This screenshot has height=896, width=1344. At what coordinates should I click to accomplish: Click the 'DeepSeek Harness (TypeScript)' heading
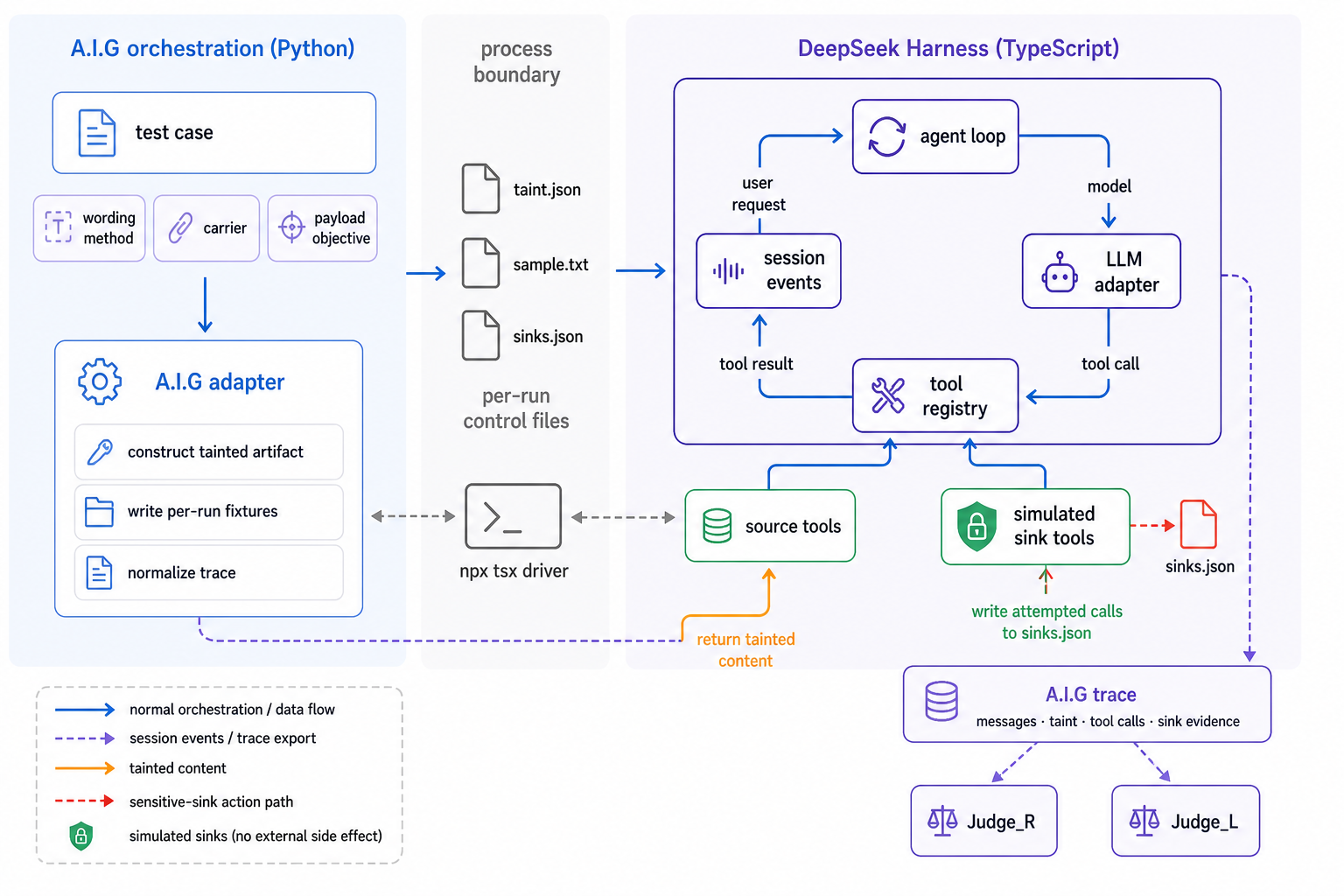[958, 48]
